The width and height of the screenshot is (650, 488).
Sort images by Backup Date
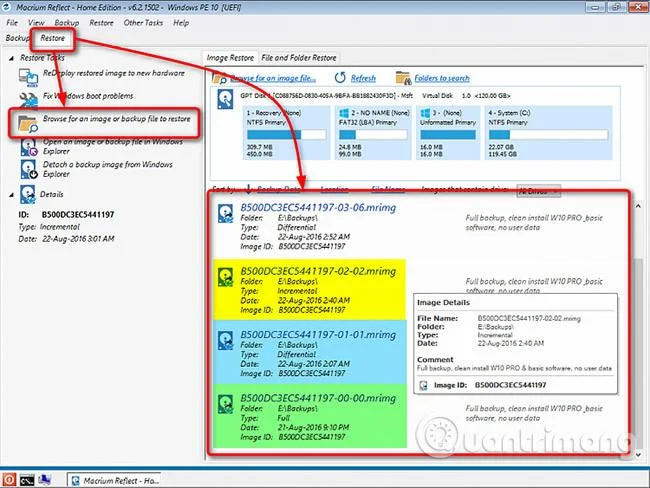[279, 189]
